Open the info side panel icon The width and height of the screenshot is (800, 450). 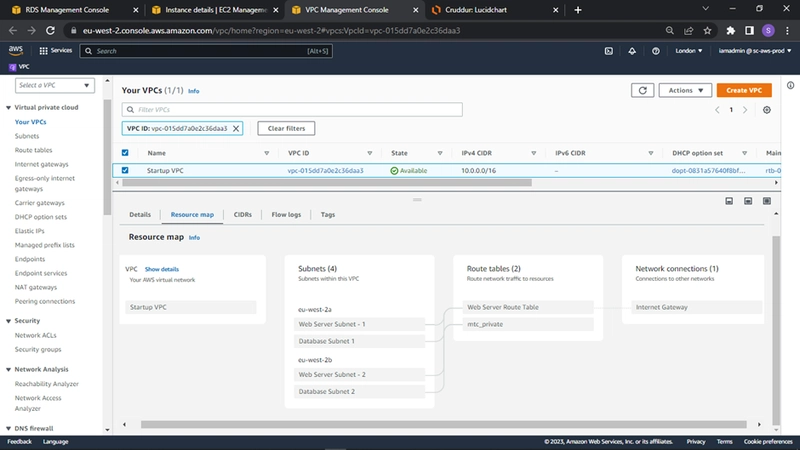pyautogui.click(x=790, y=85)
